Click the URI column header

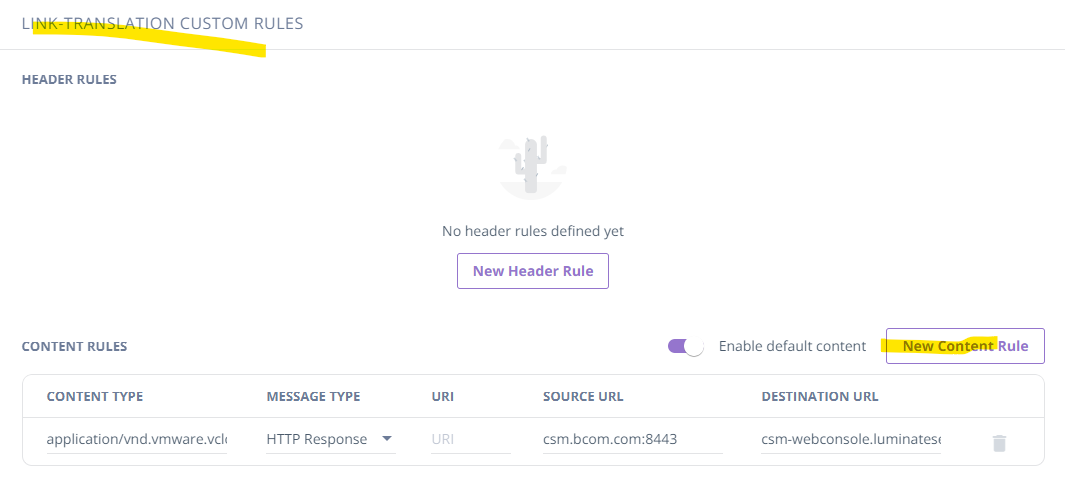point(442,396)
